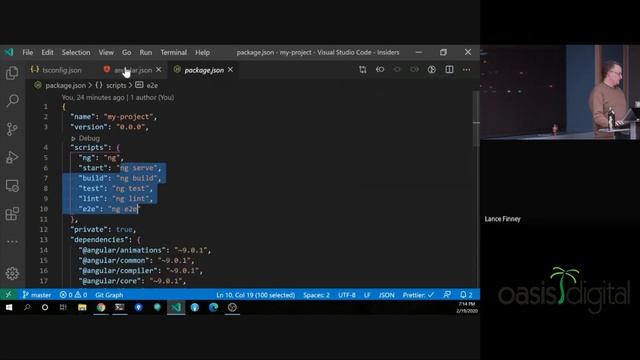The width and height of the screenshot is (640, 360).
Task: Open the Edit menu
Action: coord(47,52)
